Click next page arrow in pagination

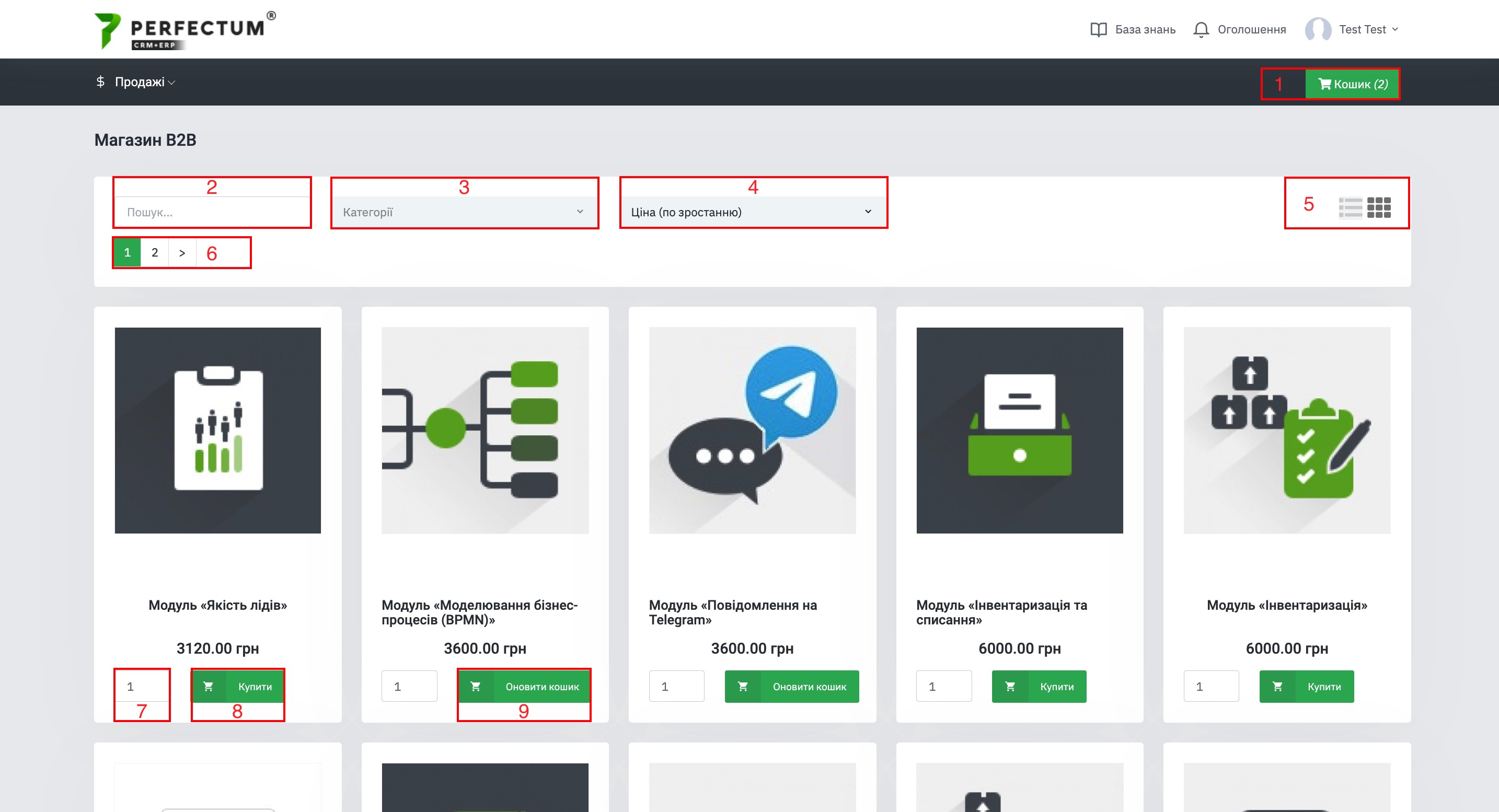coord(182,252)
